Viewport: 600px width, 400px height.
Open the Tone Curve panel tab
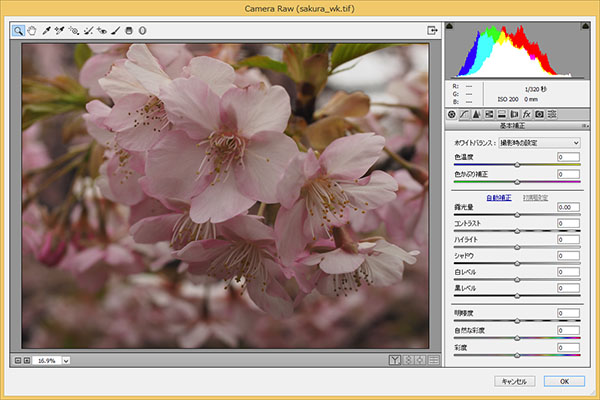pos(463,115)
